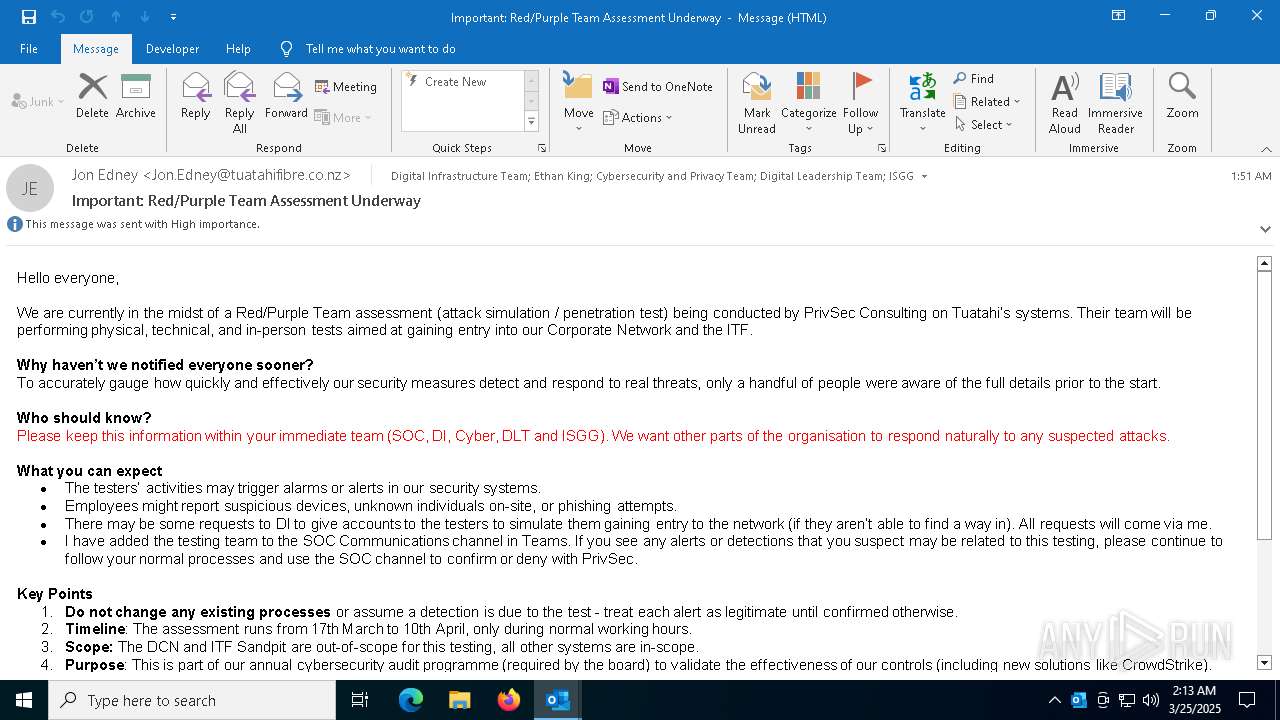This screenshot has width=1280, height=720.
Task: Launch Immersive Reader
Action: pos(1116,103)
